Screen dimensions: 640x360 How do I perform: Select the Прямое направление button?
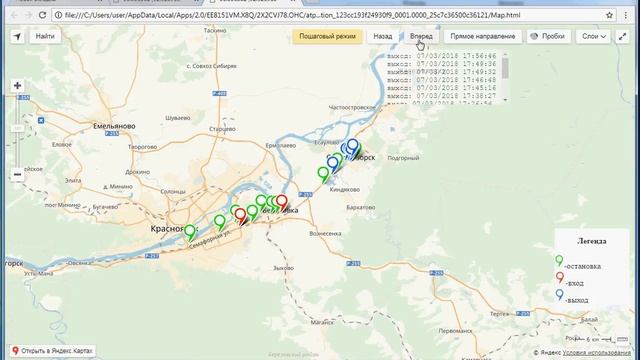pos(482,36)
